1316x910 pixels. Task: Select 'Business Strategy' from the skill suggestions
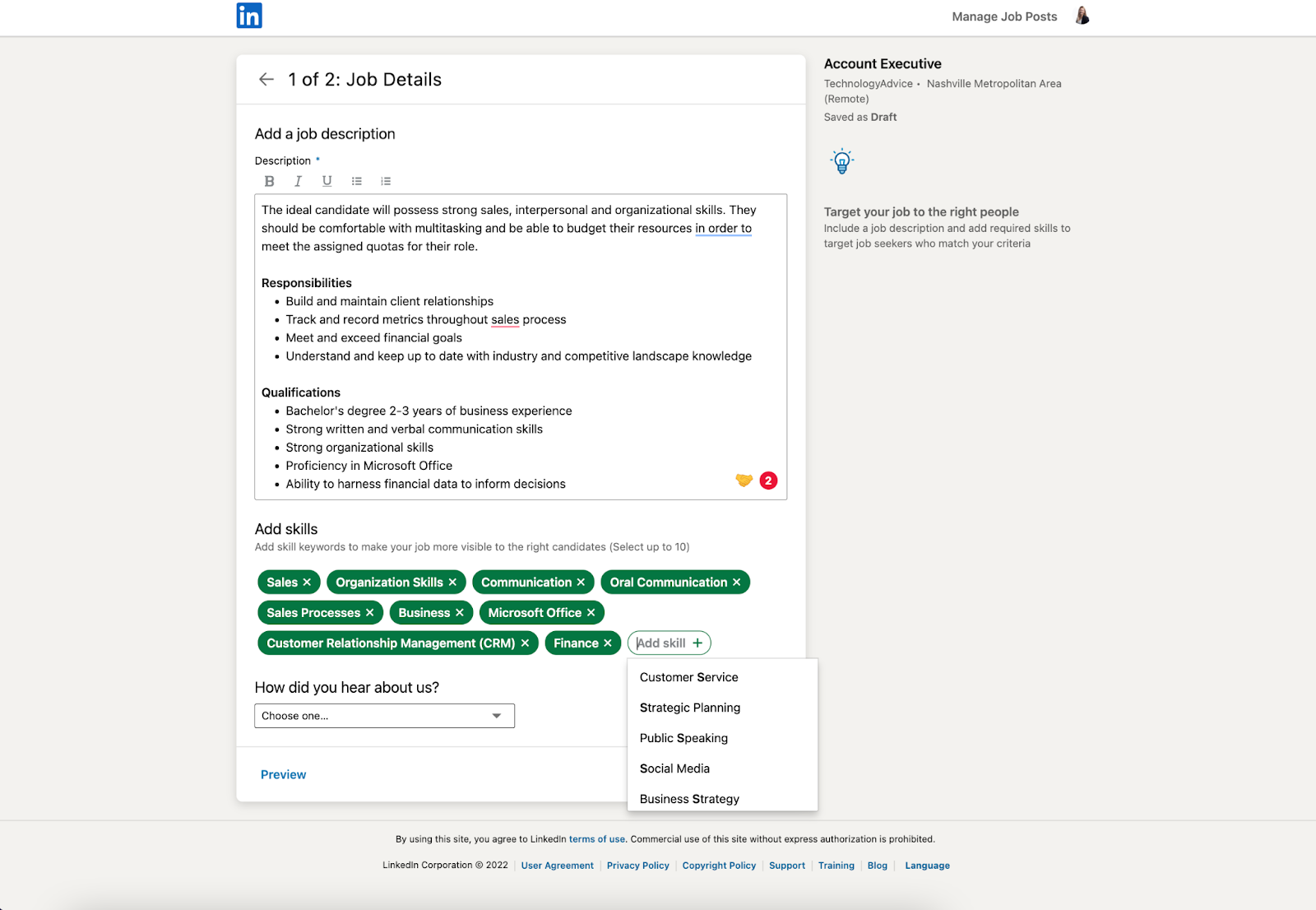(689, 798)
